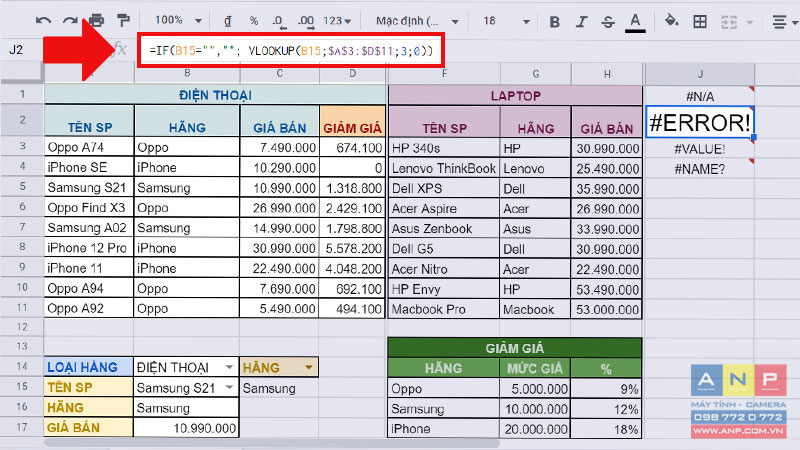Viewport: 800px width, 450px height.
Task: Format as currency (đ)
Action: point(228,21)
